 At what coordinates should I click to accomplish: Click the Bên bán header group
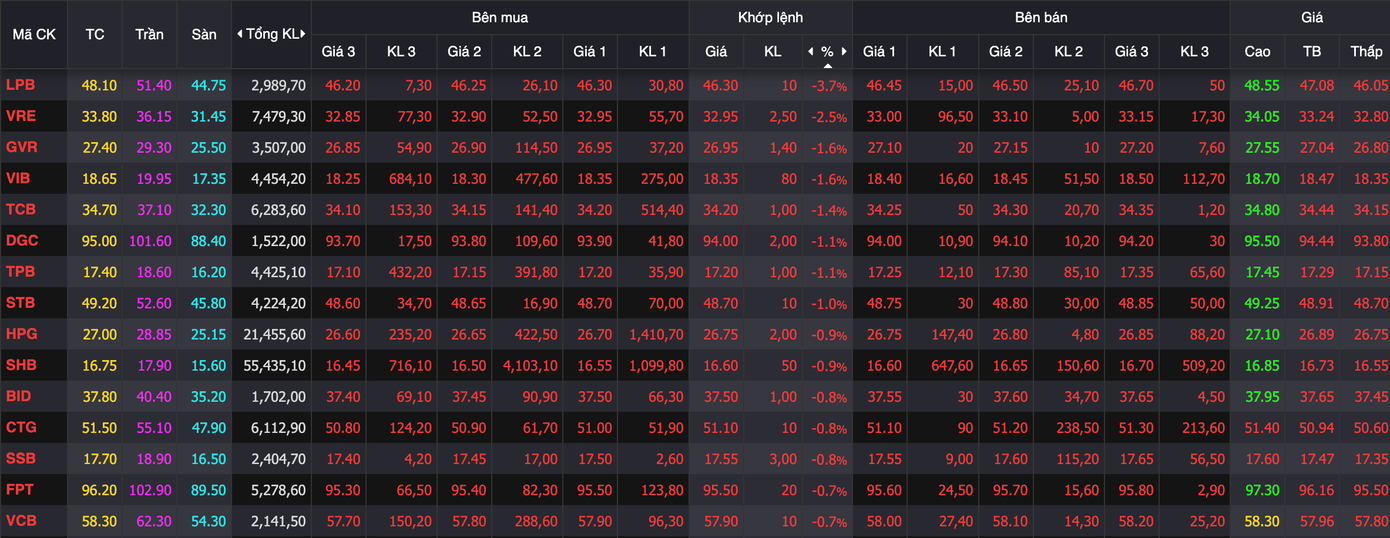pos(1040,17)
